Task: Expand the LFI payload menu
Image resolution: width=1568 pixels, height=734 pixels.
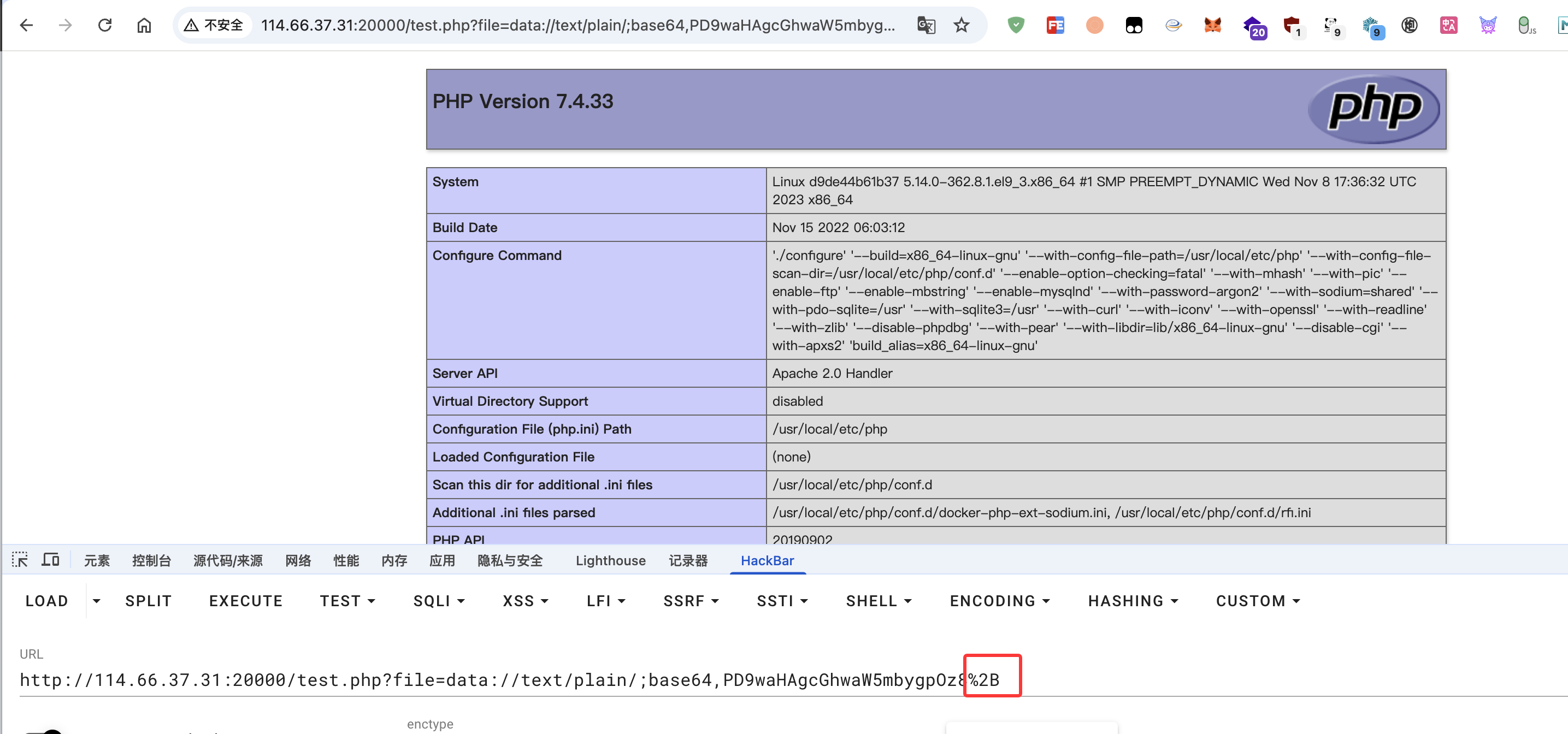Action: [606, 601]
